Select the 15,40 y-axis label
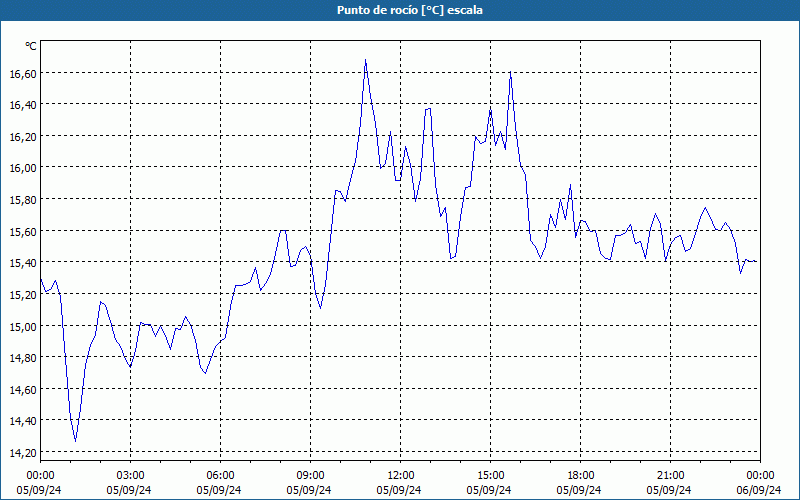 point(23,264)
